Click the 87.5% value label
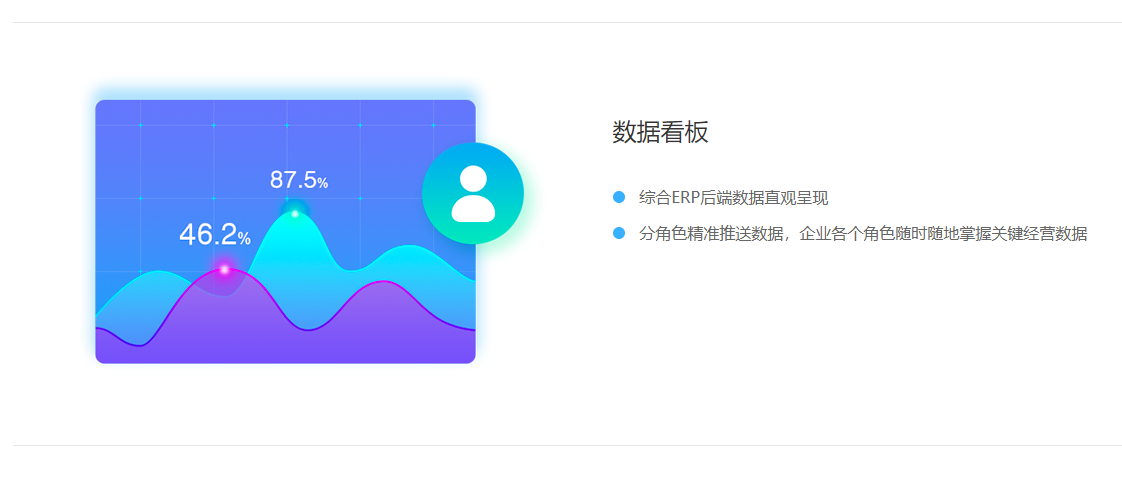Image resolution: width=1122 pixels, height=497 pixels. pos(299,179)
